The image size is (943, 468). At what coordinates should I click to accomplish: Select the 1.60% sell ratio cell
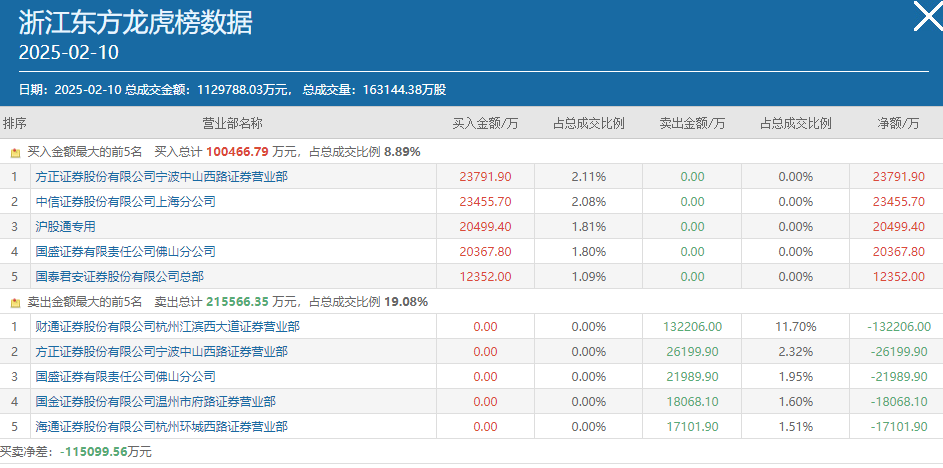[x=796, y=401]
